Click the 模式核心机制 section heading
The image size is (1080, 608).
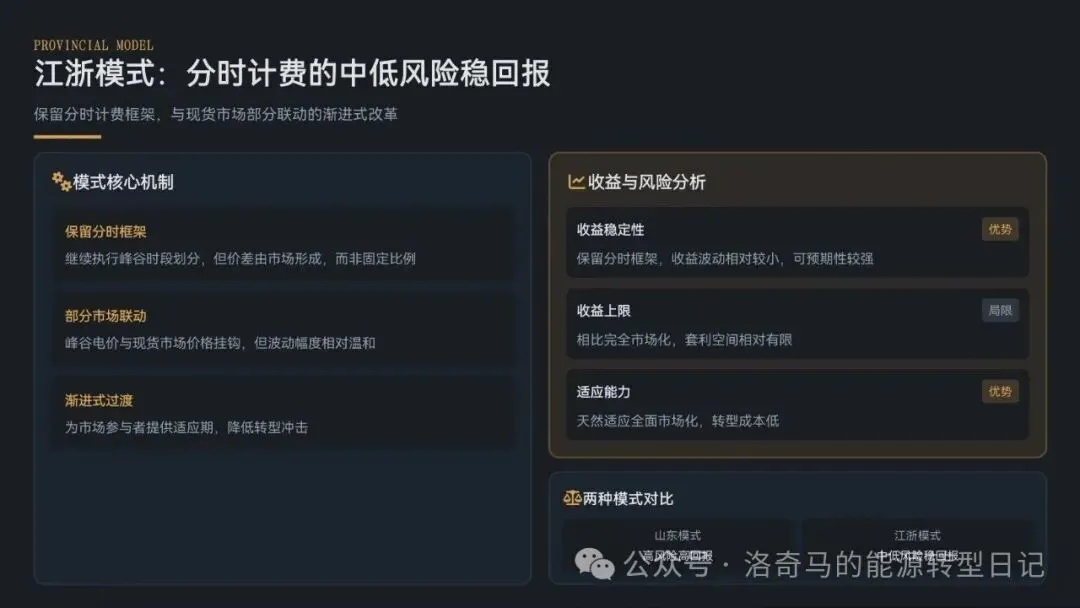point(123,182)
